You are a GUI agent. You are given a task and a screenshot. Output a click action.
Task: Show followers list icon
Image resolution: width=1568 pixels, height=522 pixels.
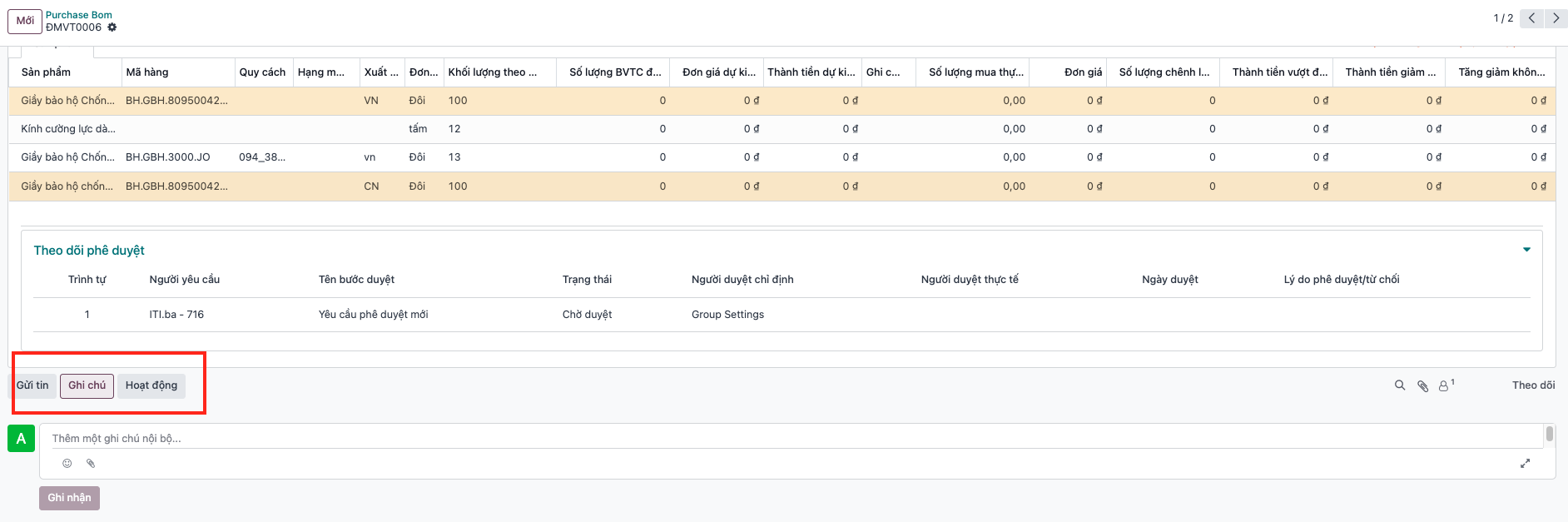1446,385
